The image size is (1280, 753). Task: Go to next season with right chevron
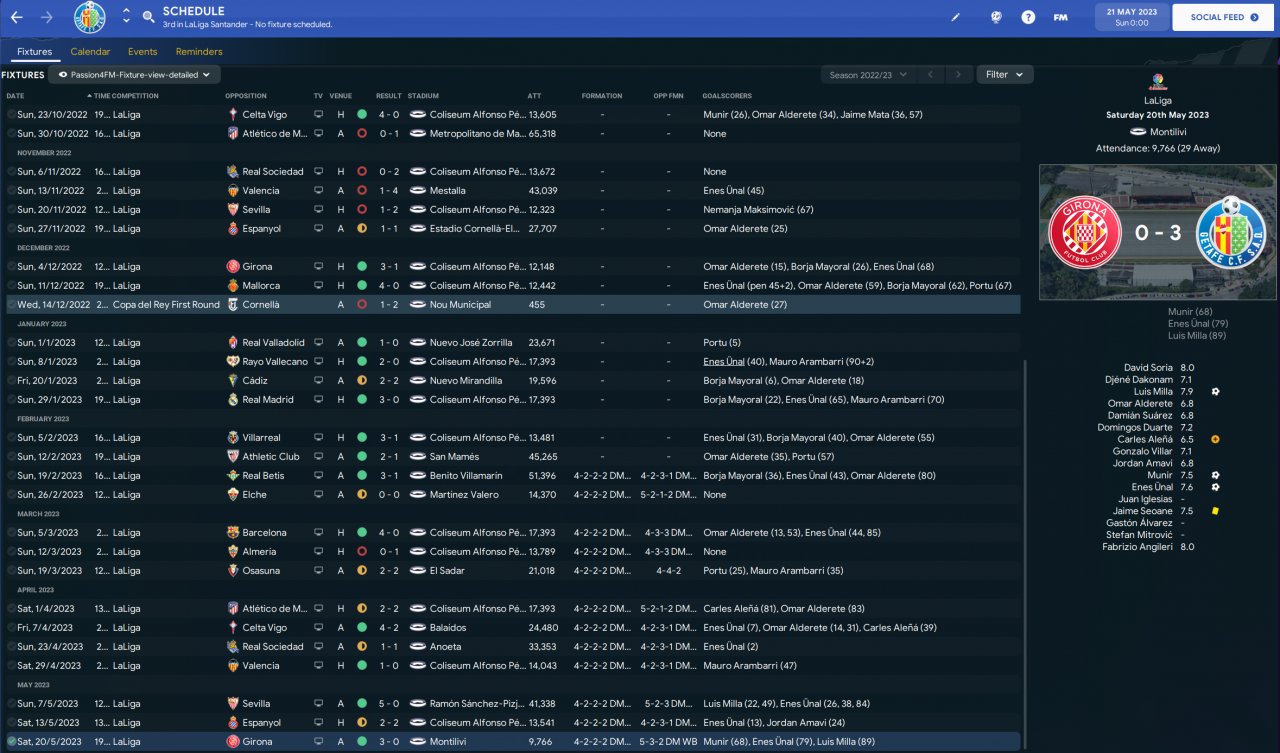(958, 74)
